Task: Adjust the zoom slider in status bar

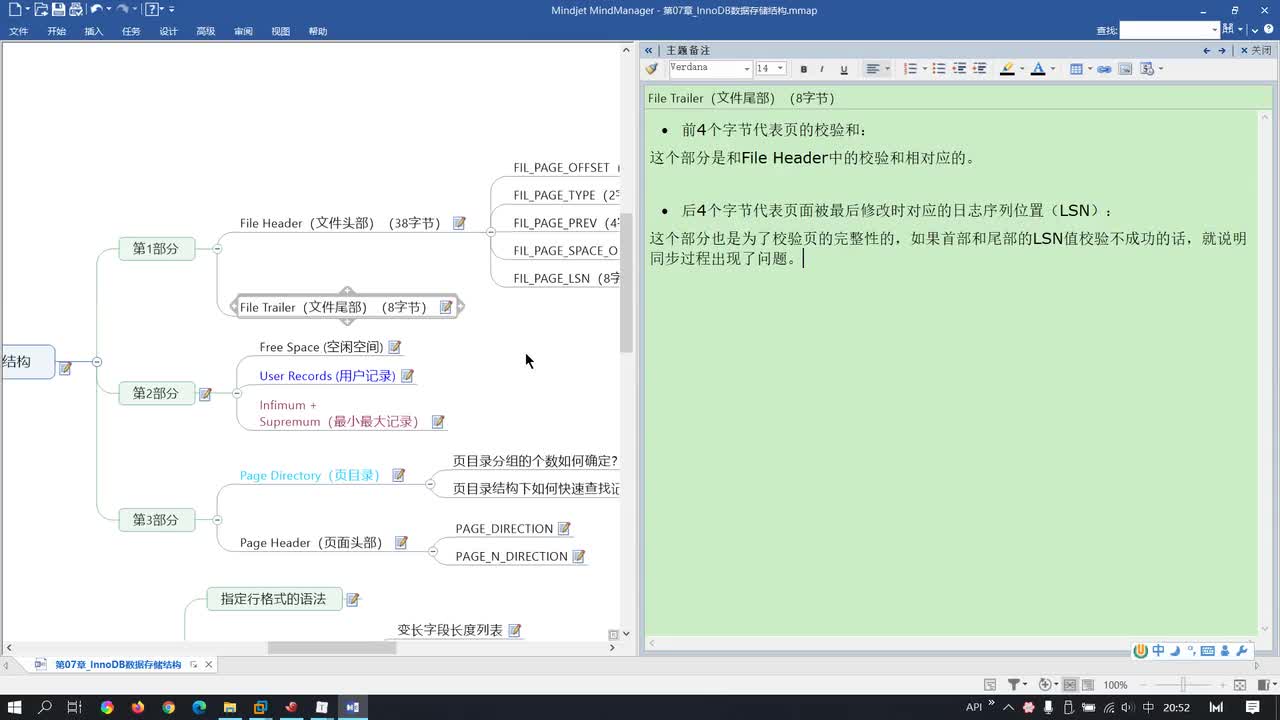Action: pyautogui.click(x=1184, y=685)
